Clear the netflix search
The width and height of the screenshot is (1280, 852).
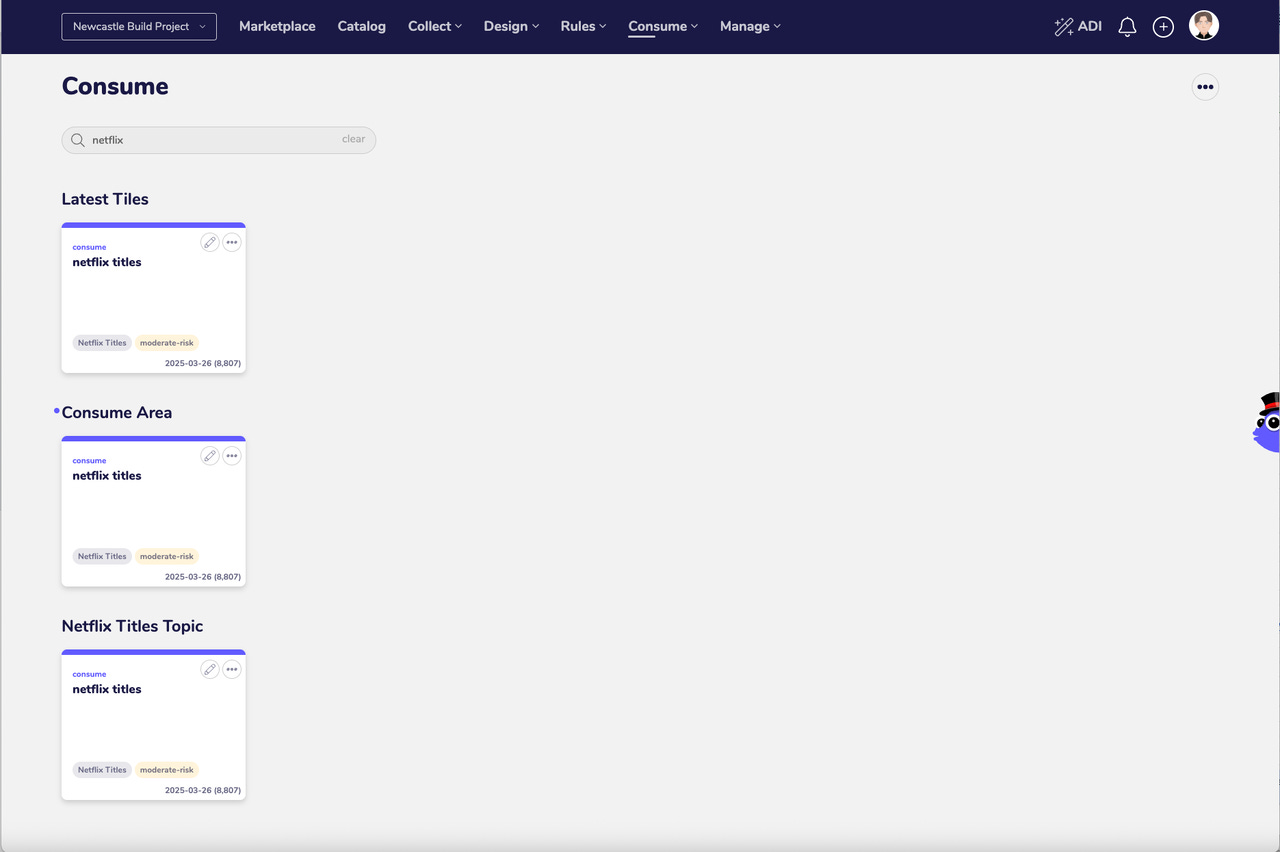[353, 139]
